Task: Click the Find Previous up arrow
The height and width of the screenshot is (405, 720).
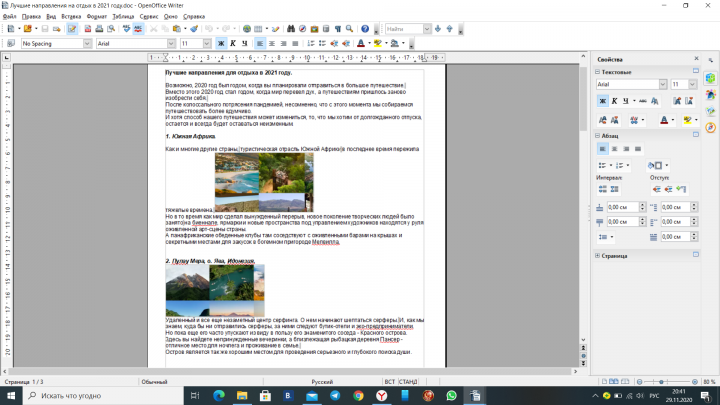Action: click(x=450, y=29)
